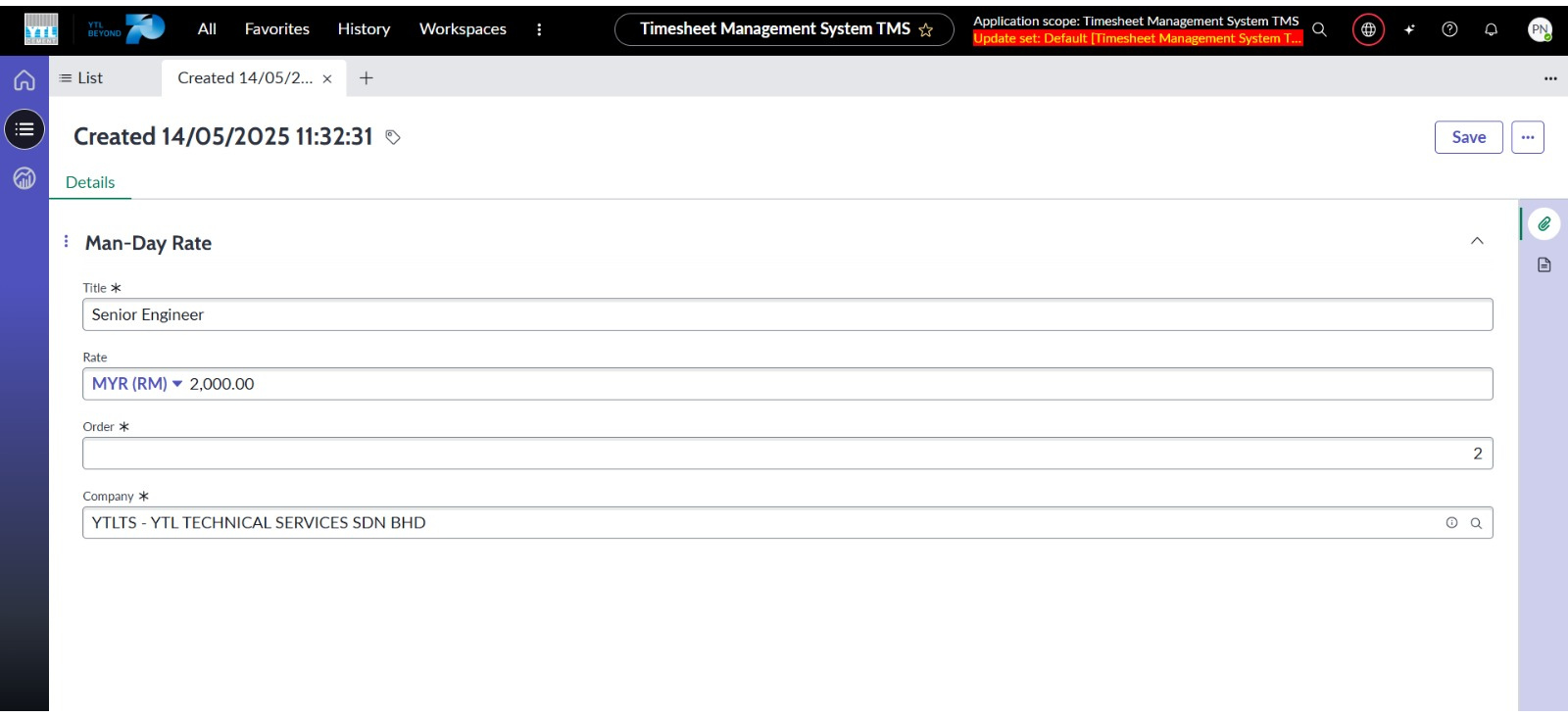
Task: Click the Save button
Action: coord(1468,137)
